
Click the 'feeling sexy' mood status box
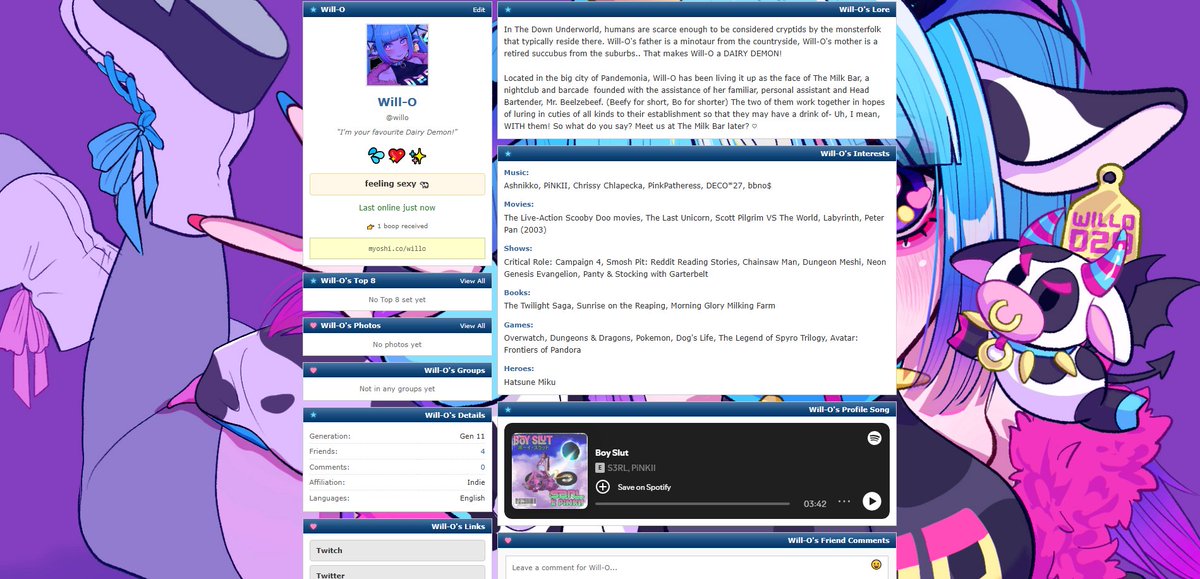397,184
